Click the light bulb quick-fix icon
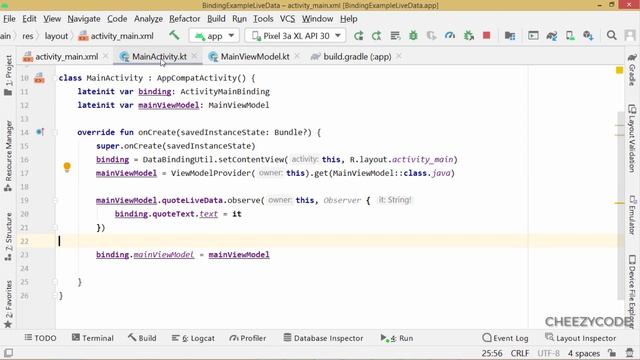Screen dimensions: 640x360 pyautogui.click(x=67, y=167)
